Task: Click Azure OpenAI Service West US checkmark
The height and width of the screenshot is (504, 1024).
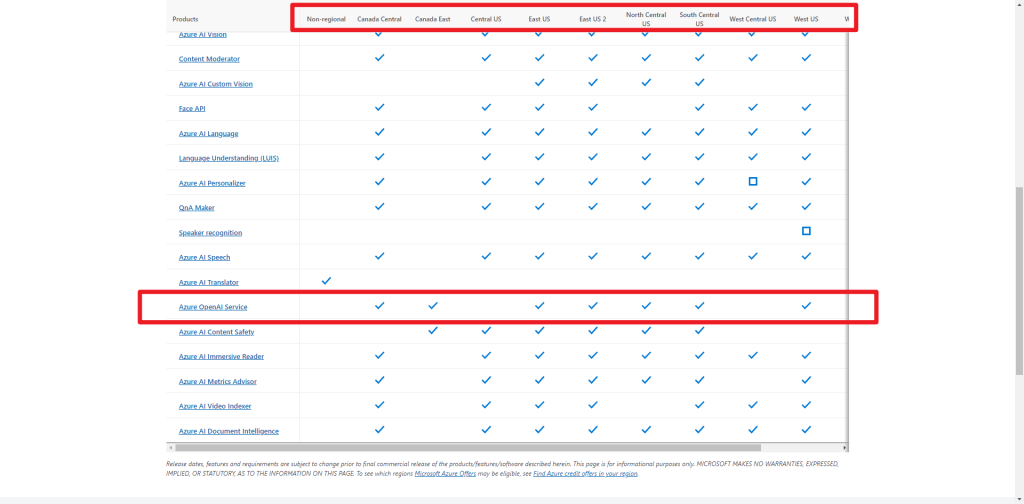Action: coord(806,306)
